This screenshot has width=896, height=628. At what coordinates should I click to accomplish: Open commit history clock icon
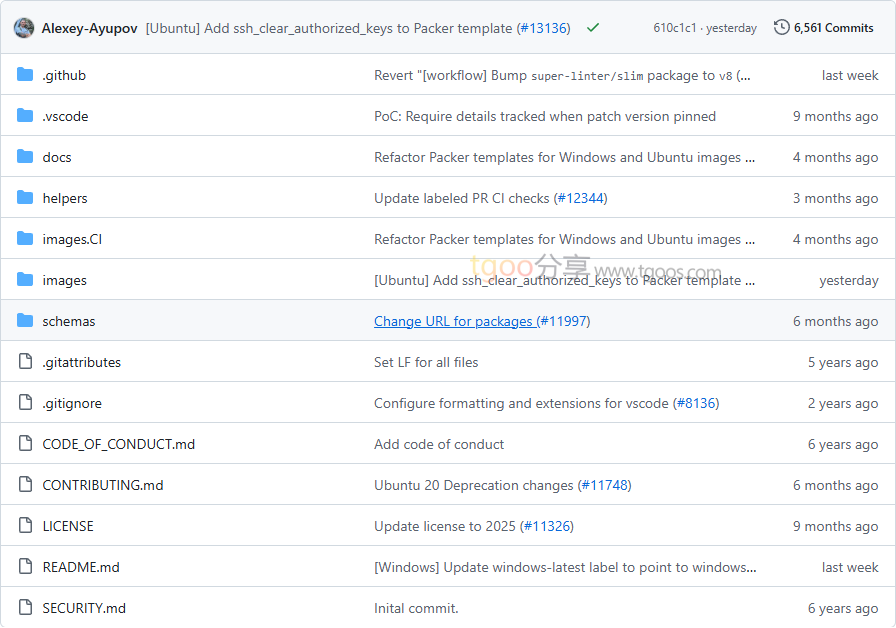tap(781, 28)
